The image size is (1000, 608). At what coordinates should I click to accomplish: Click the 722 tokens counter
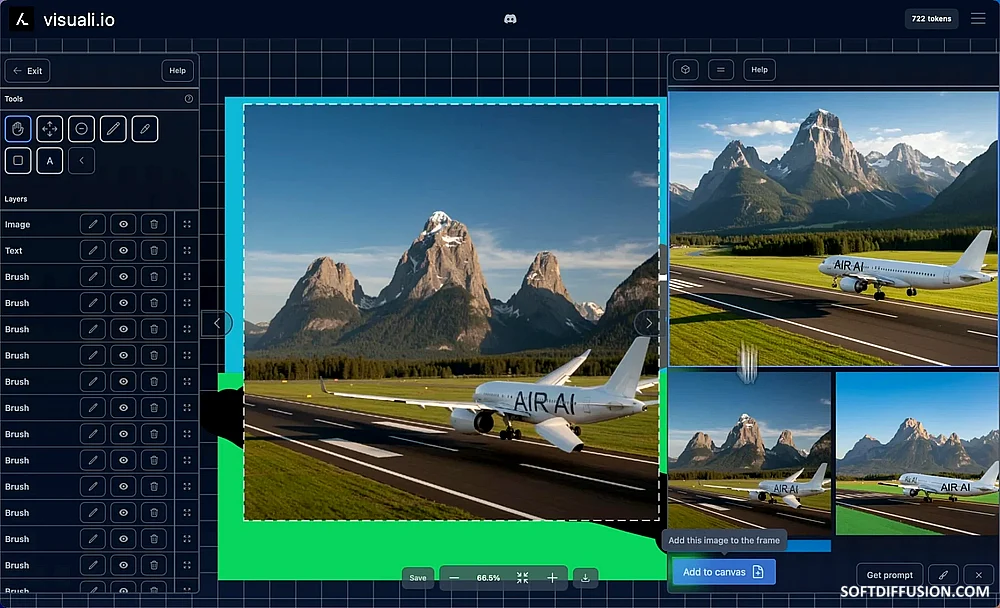click(x=931, y=19)
